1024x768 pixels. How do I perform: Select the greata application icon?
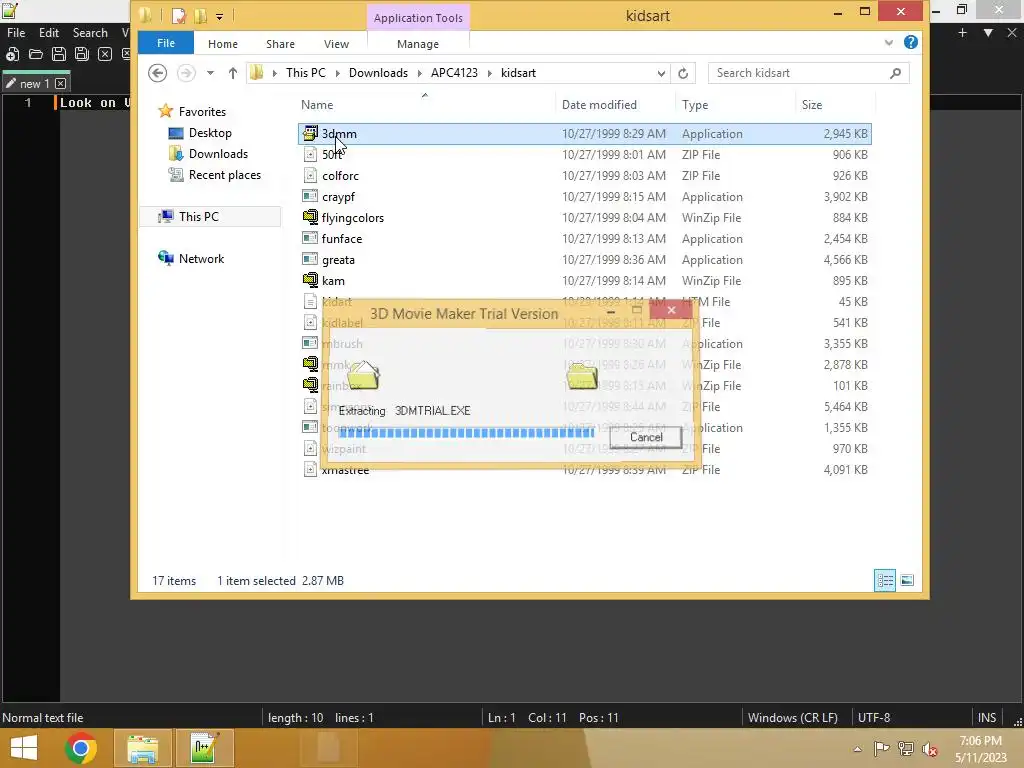310,259
